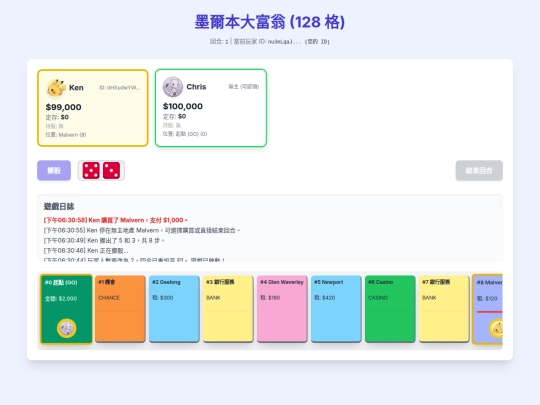This screenshot has height=405, width=540.
Task: Click Chris's Mewtwo avatar icon
Action: point(173,87)
